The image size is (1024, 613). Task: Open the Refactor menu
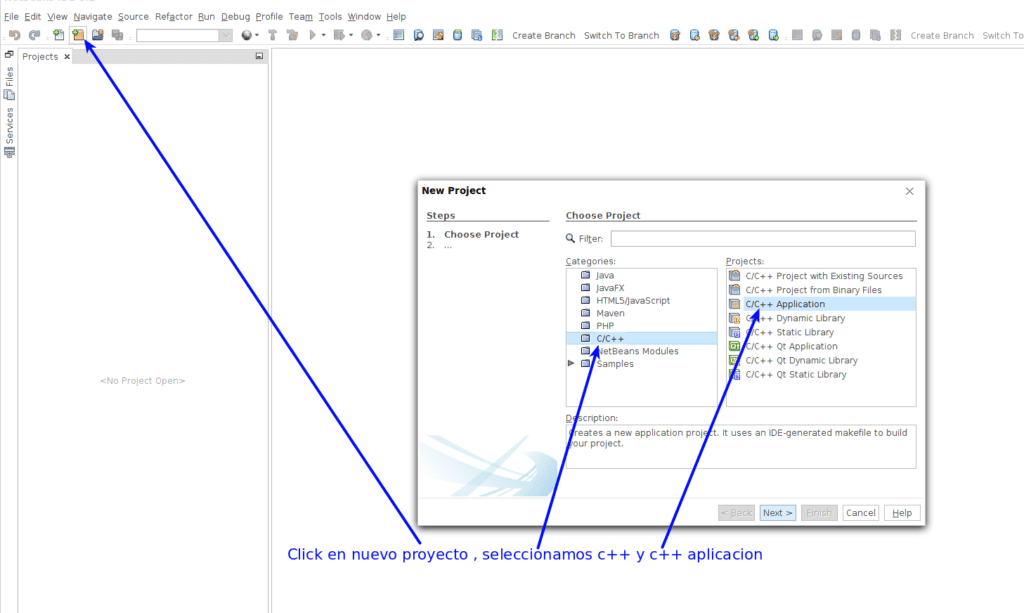point(174,16)
